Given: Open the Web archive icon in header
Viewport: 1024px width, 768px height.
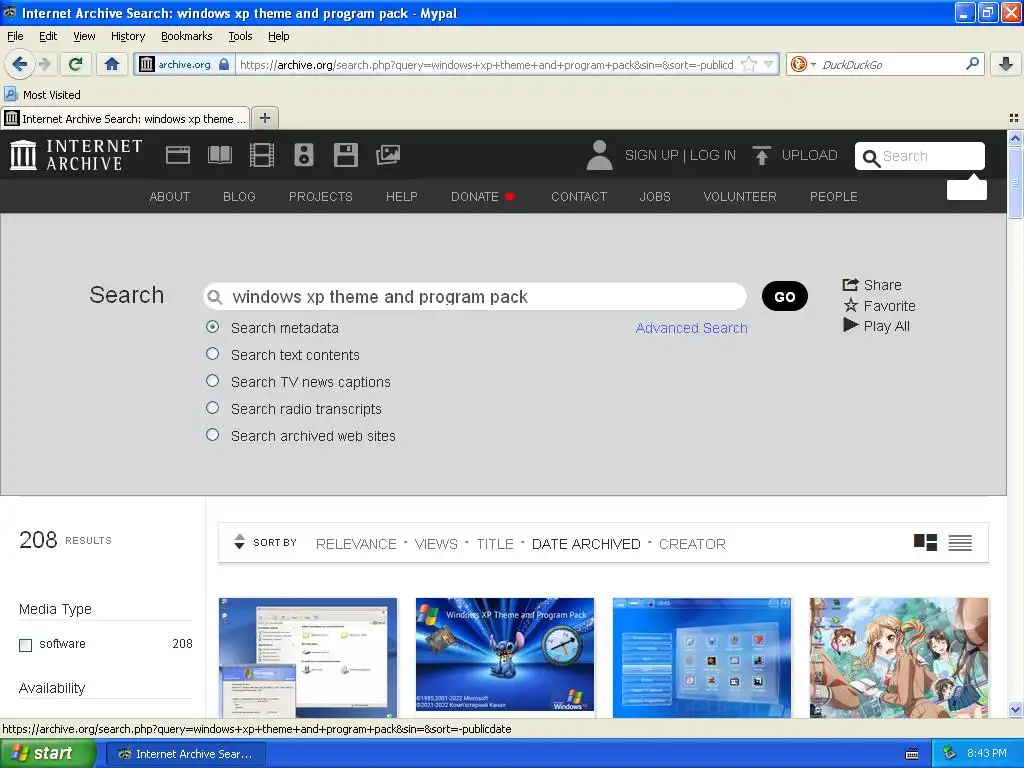Looking at the screenshot, I should click(178, 155).
